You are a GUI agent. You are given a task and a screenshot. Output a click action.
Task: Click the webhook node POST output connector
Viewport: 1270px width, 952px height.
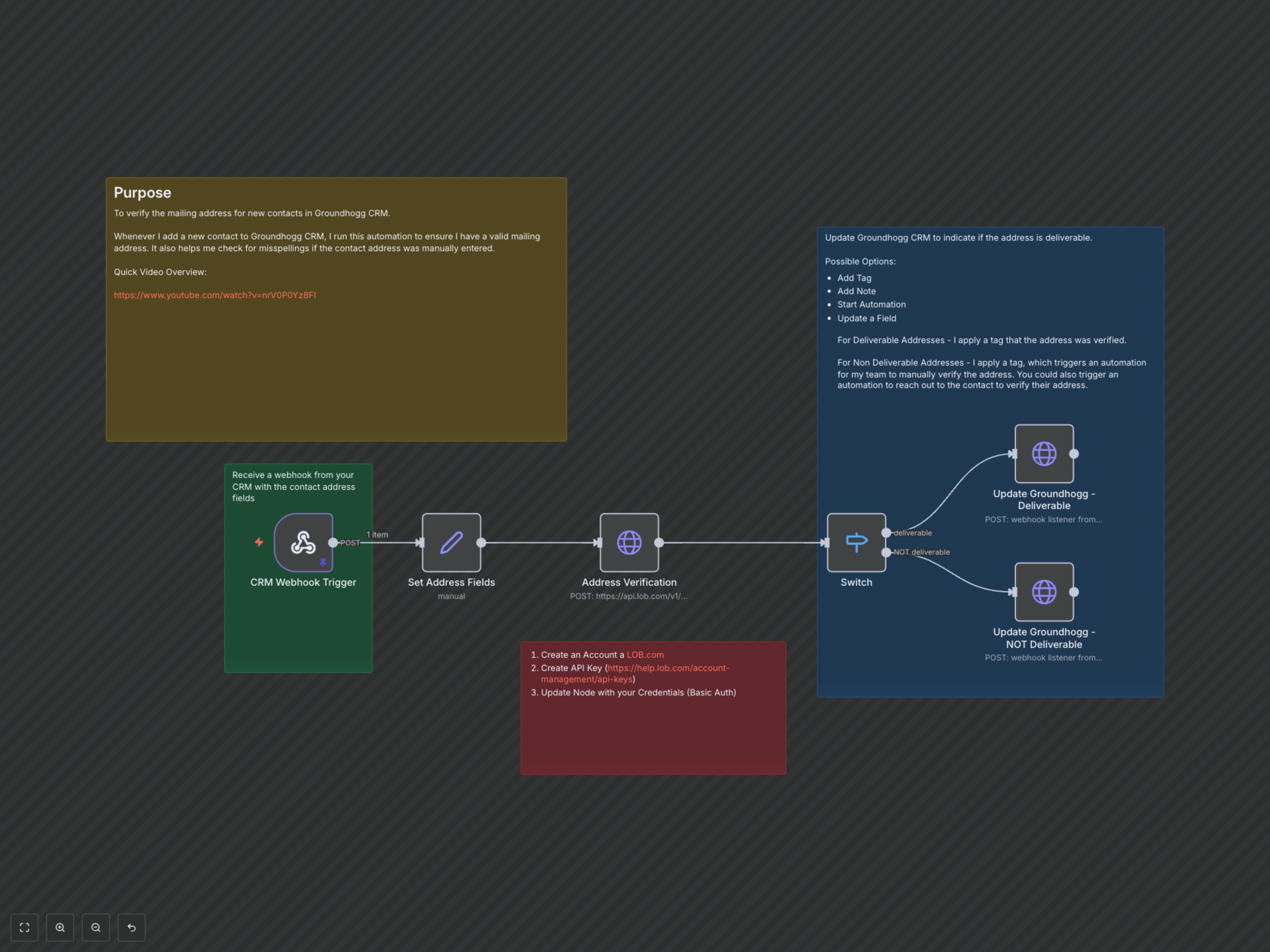[x=333, y=542]
